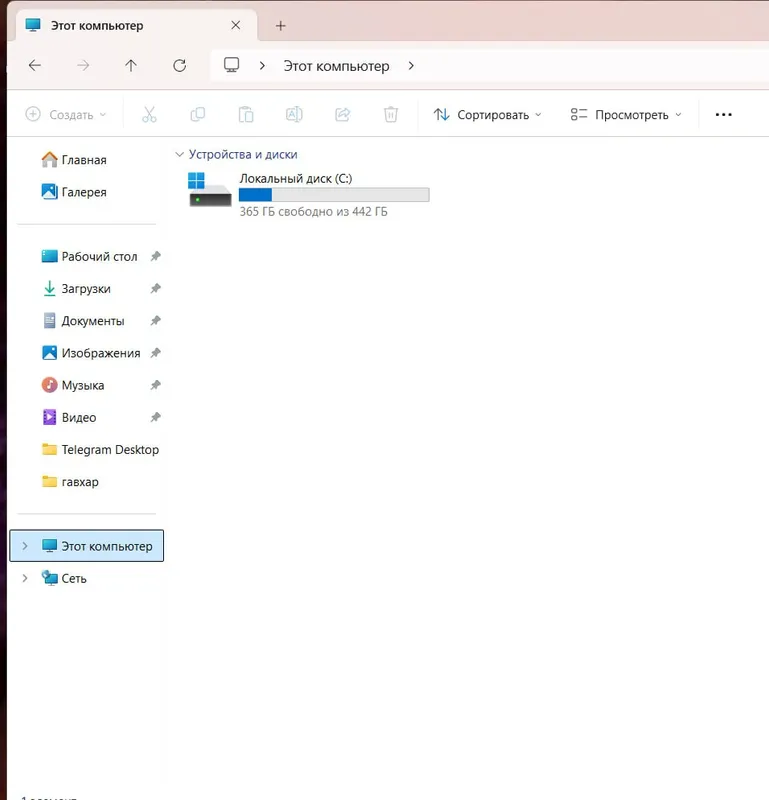Go up one folder level
The width and height of the screenshot is (769, 800).
pyautogui.click(x=131, y=65)
